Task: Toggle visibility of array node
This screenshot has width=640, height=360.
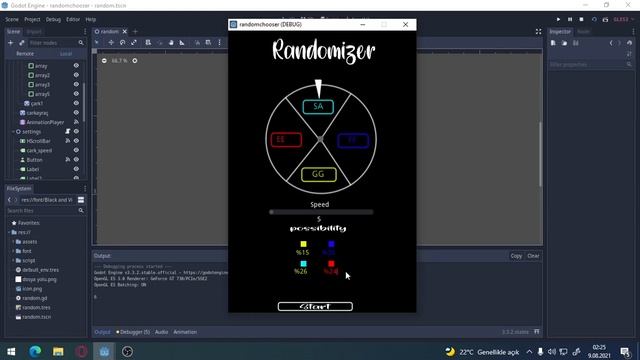Action: point(76,65)
